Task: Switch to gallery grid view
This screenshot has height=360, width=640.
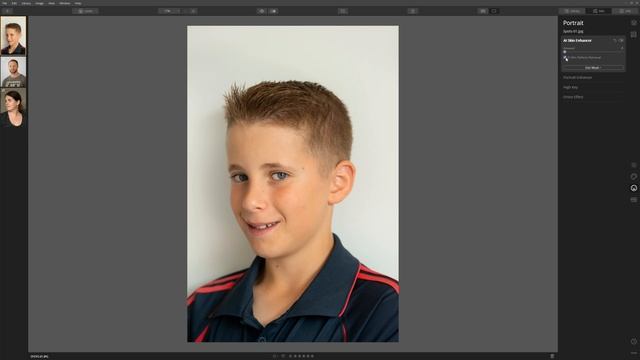Action: tap(483, 11)
